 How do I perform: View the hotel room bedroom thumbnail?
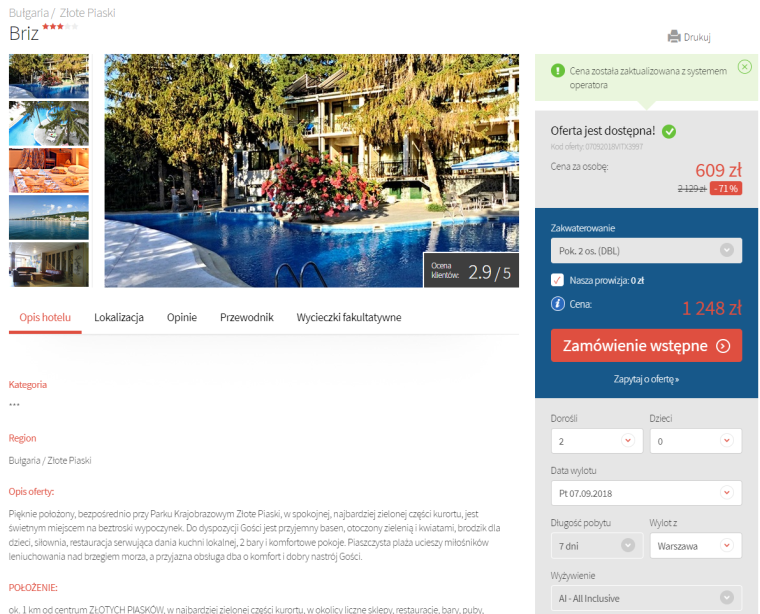pos(49,171)
